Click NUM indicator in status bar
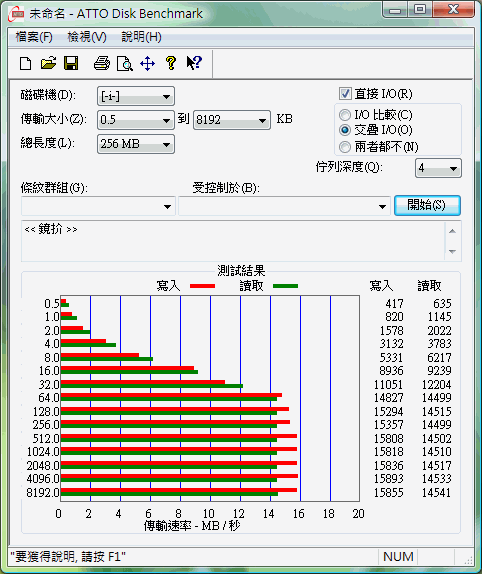The image size is (482, 574). [398, 557]
